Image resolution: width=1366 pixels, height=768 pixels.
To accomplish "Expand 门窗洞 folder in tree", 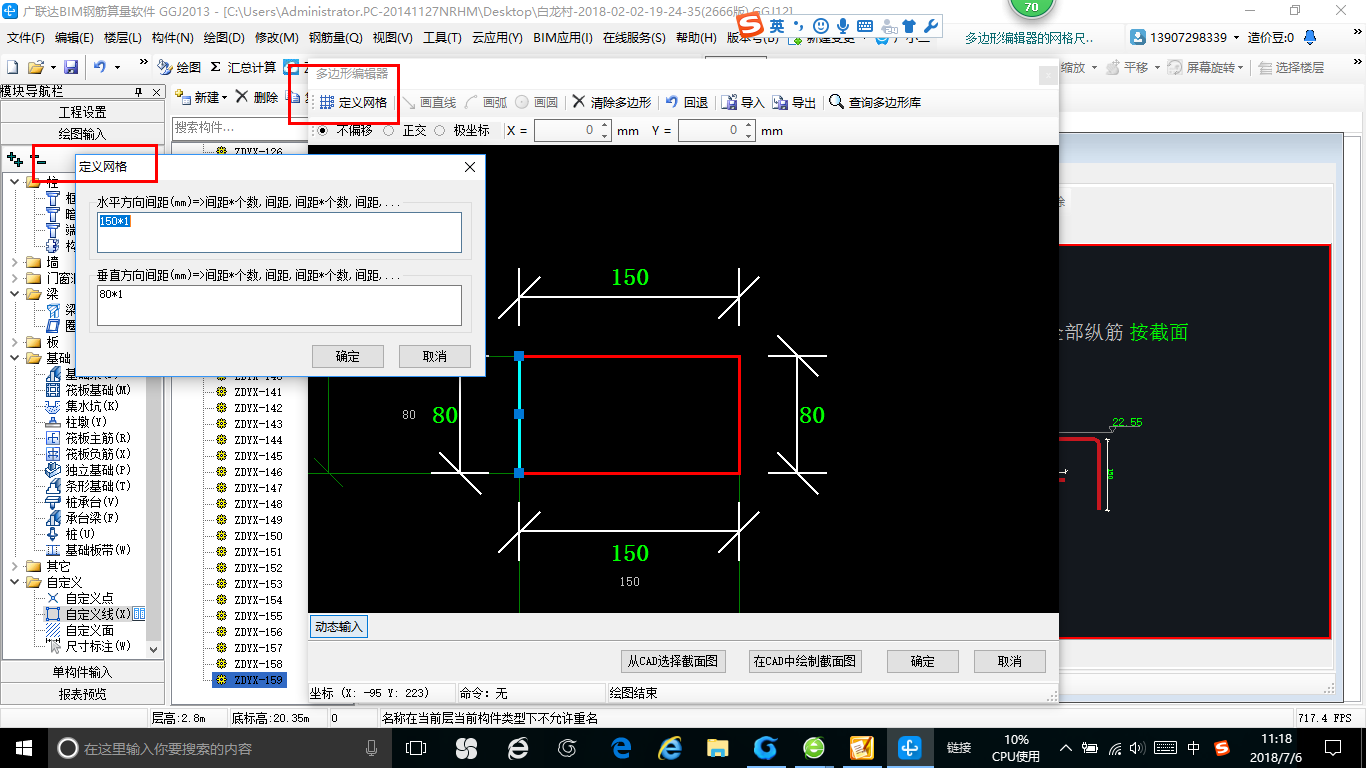I will click(x=15, y=278).
